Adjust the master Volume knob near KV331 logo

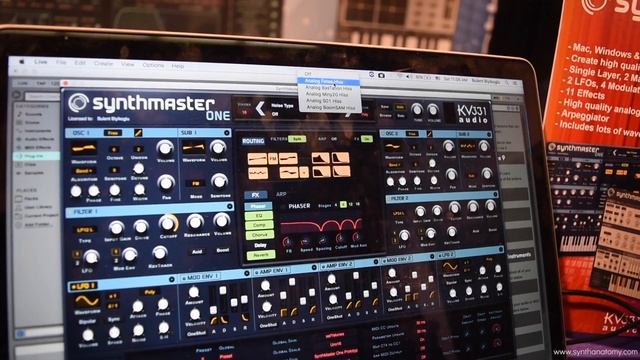tap(433, 110)
